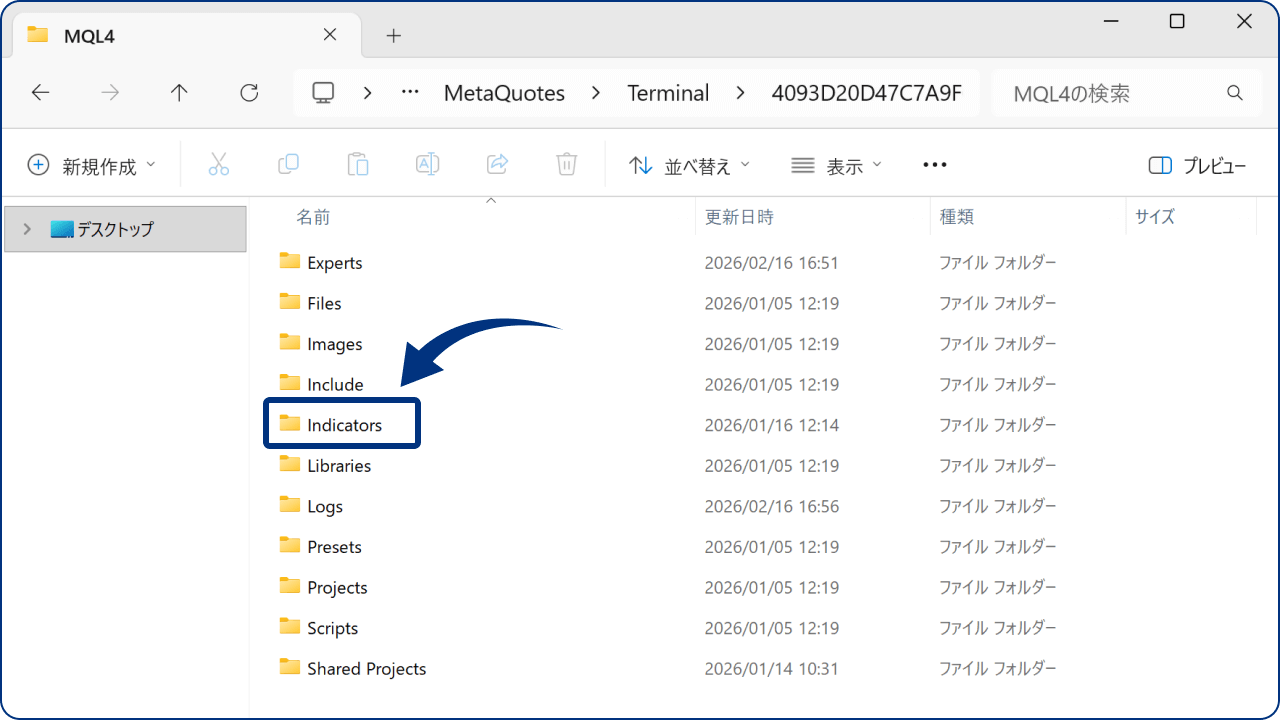
Task: Click the Terminal breadcrumb link
Action: [668, 92]
